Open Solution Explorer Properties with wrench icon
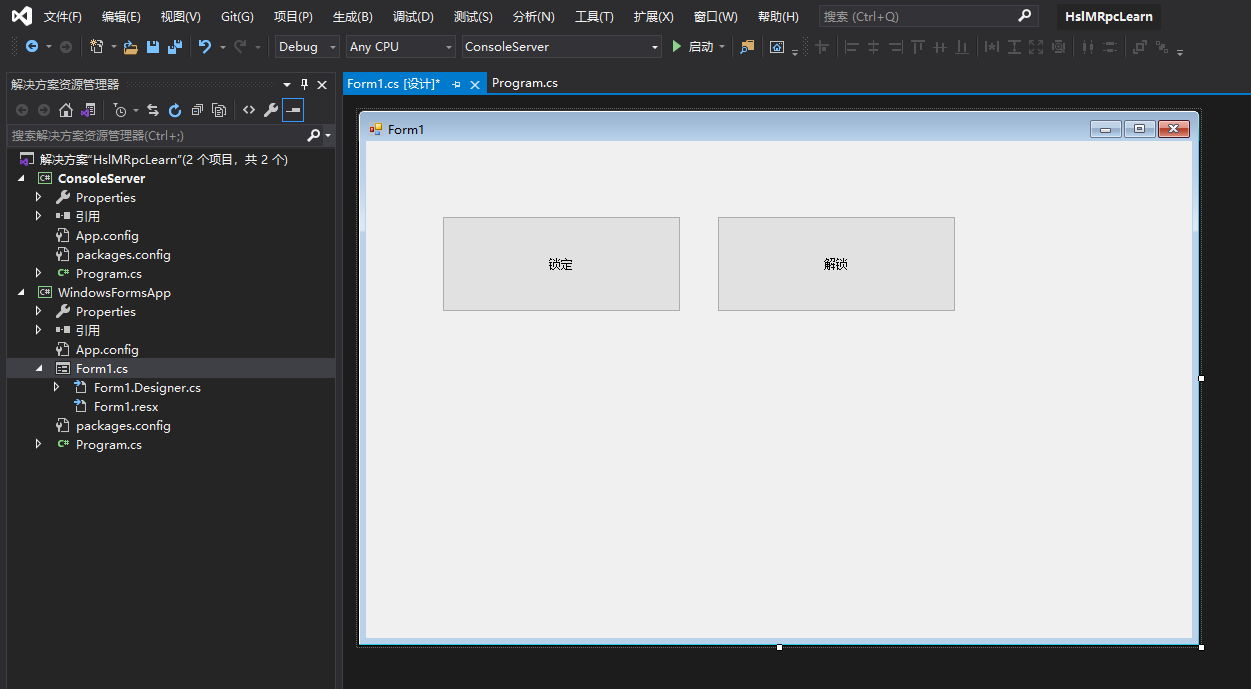Viewport: 1251px width, 689px height. tap(268, 110)
